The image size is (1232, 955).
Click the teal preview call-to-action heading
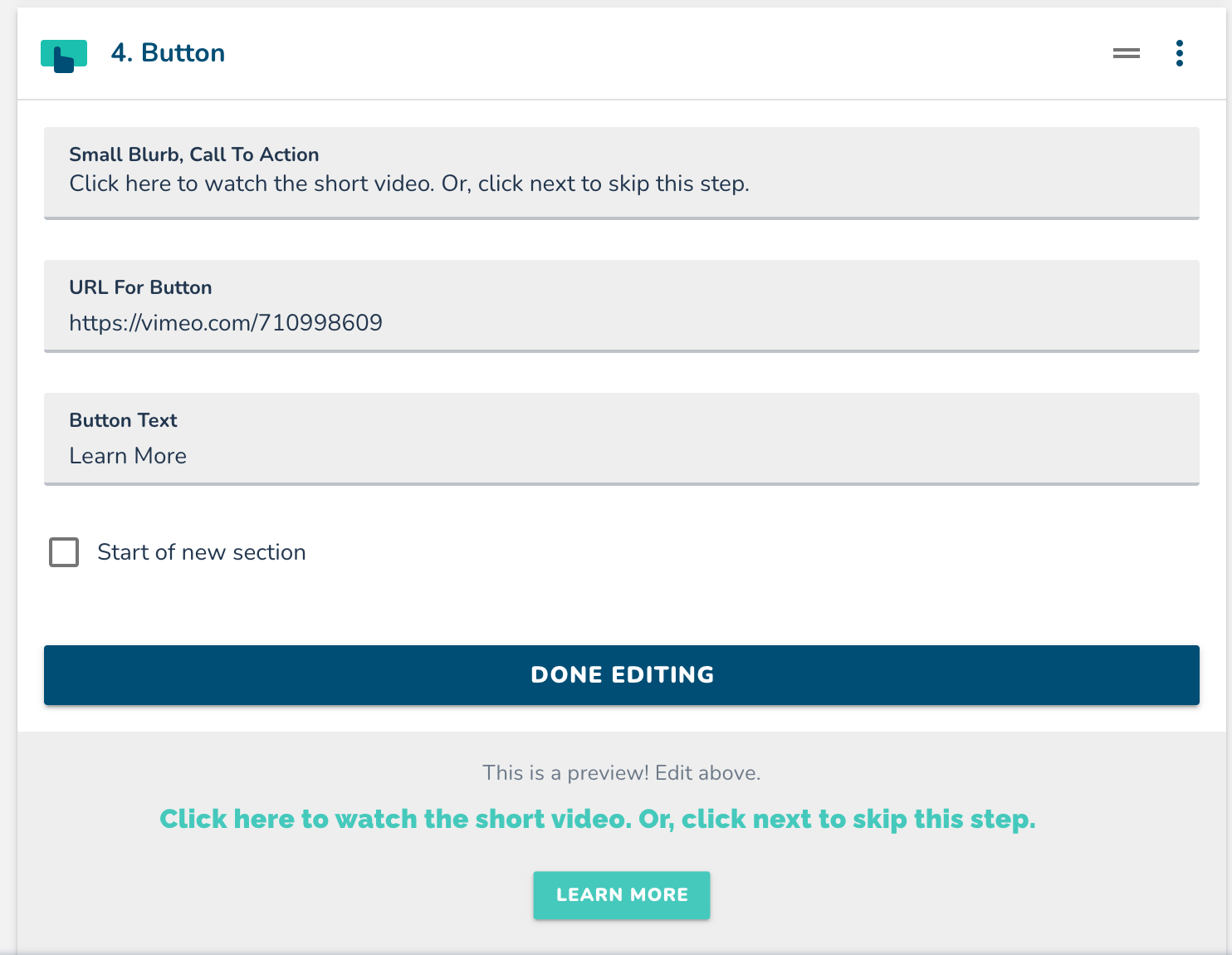597,819
